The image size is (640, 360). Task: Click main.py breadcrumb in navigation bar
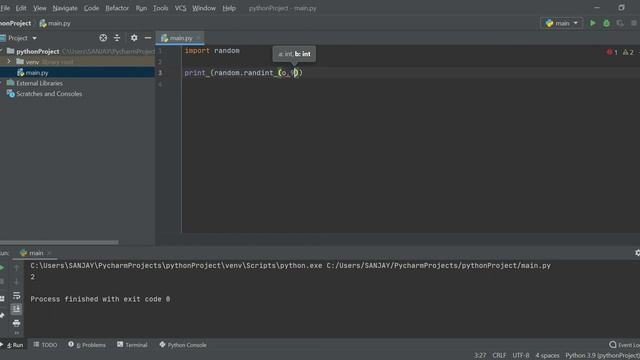pos(55,23)
